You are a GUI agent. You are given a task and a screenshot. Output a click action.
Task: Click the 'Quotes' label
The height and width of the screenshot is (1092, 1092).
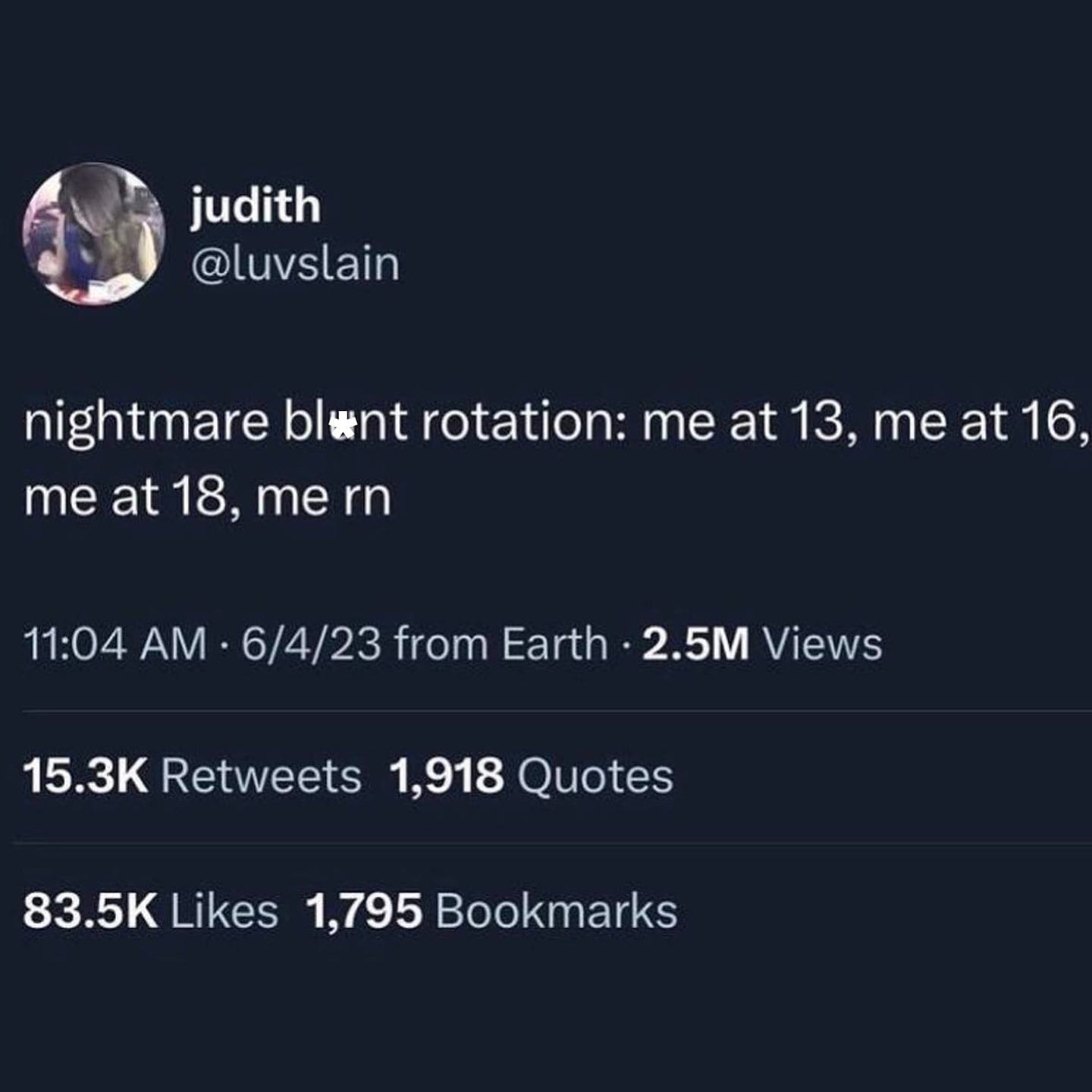pos(595,777)
